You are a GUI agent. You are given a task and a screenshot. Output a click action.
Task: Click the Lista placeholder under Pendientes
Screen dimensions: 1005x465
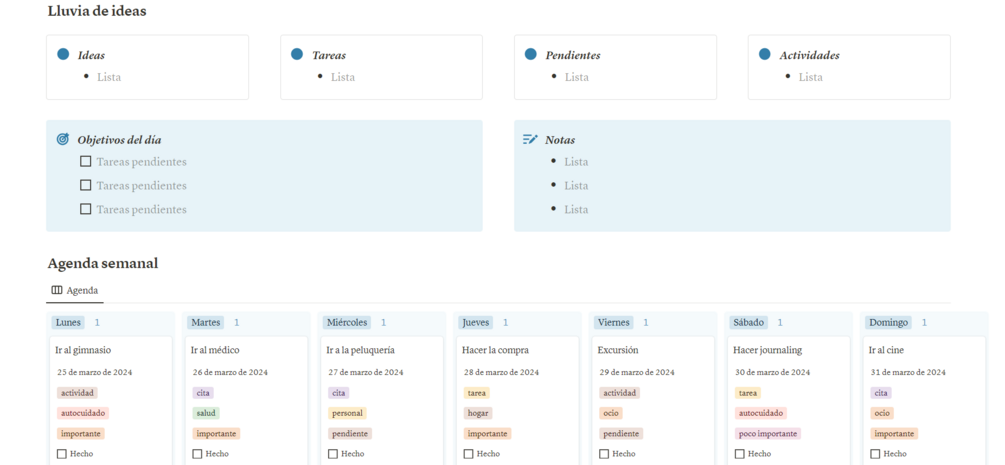pyautogui.click(x=577, y=77)
